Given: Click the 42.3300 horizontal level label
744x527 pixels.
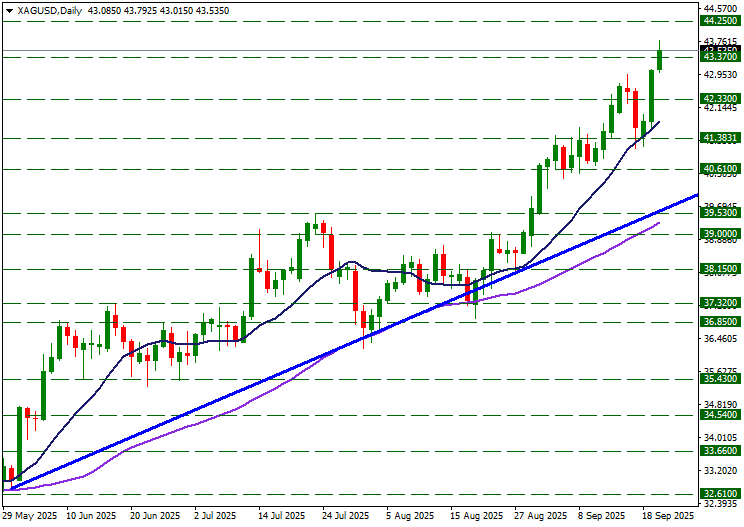Looking at the screenshot, I should (x=720, y=98).
